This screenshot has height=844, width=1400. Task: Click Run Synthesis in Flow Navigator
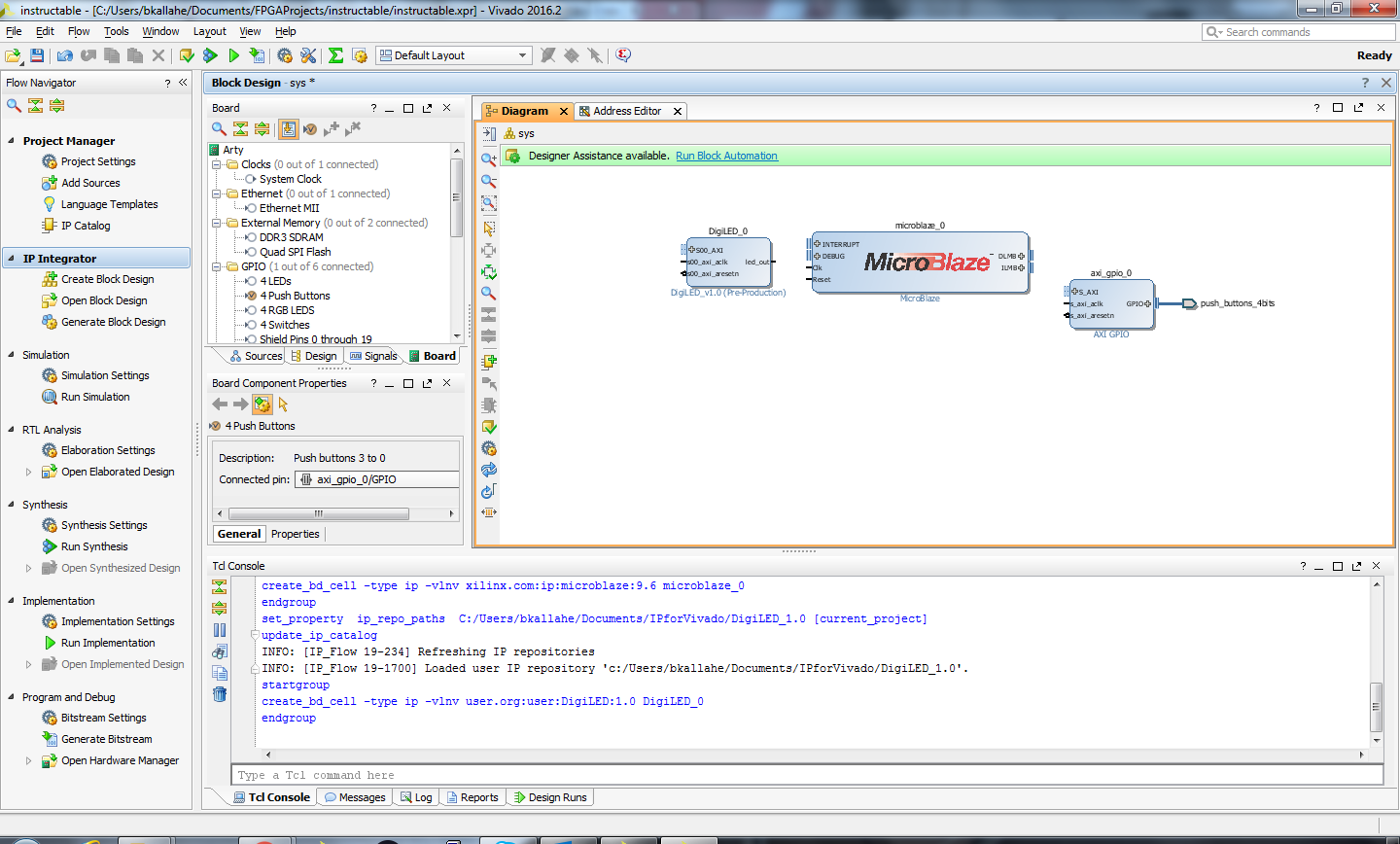(94, 546)
